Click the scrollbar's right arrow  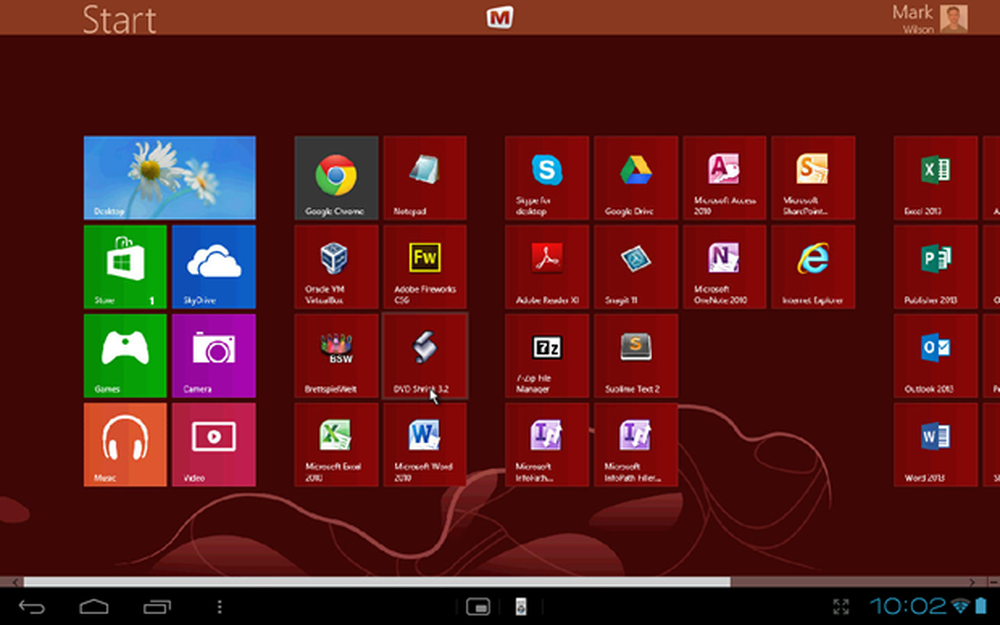972,582
